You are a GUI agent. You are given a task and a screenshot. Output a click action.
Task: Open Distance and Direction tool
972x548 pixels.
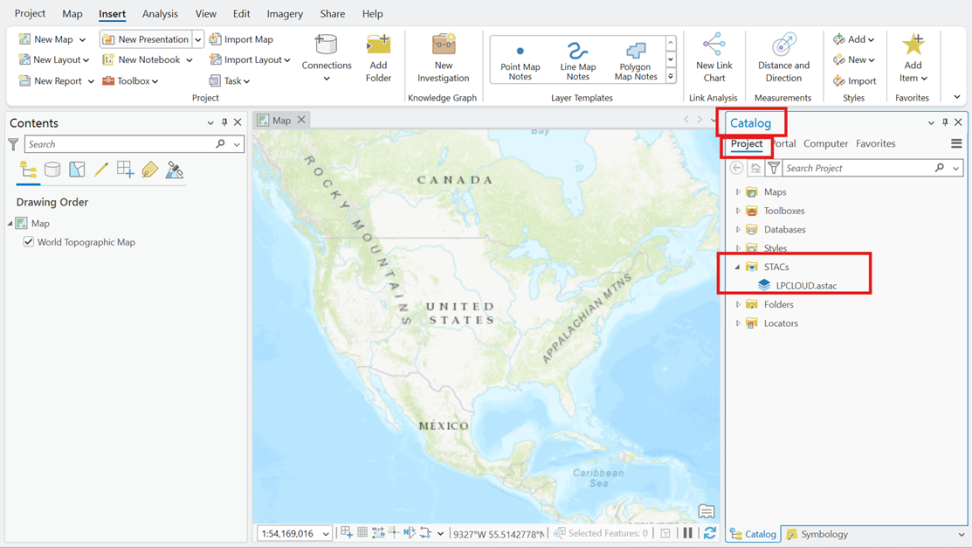pyautogui.click(x=784, y=58)
